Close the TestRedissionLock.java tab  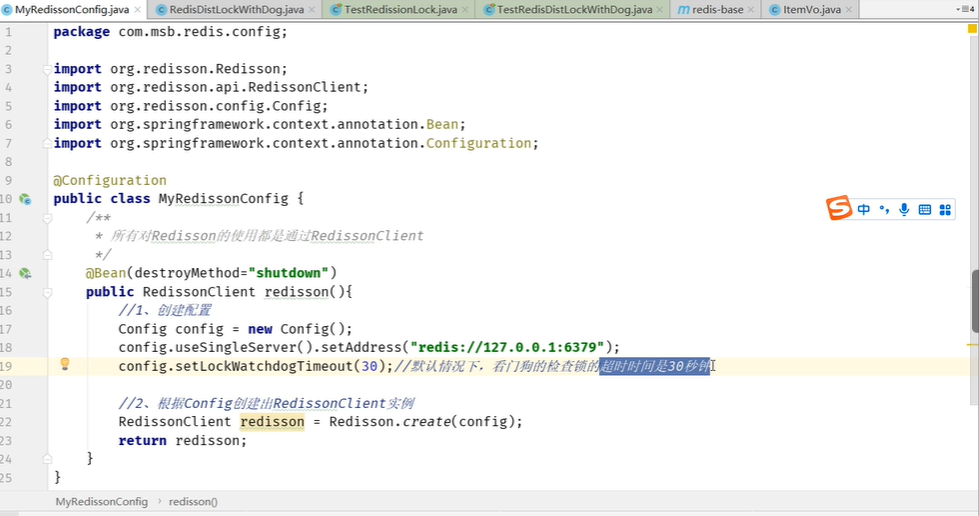coord(465,10)
